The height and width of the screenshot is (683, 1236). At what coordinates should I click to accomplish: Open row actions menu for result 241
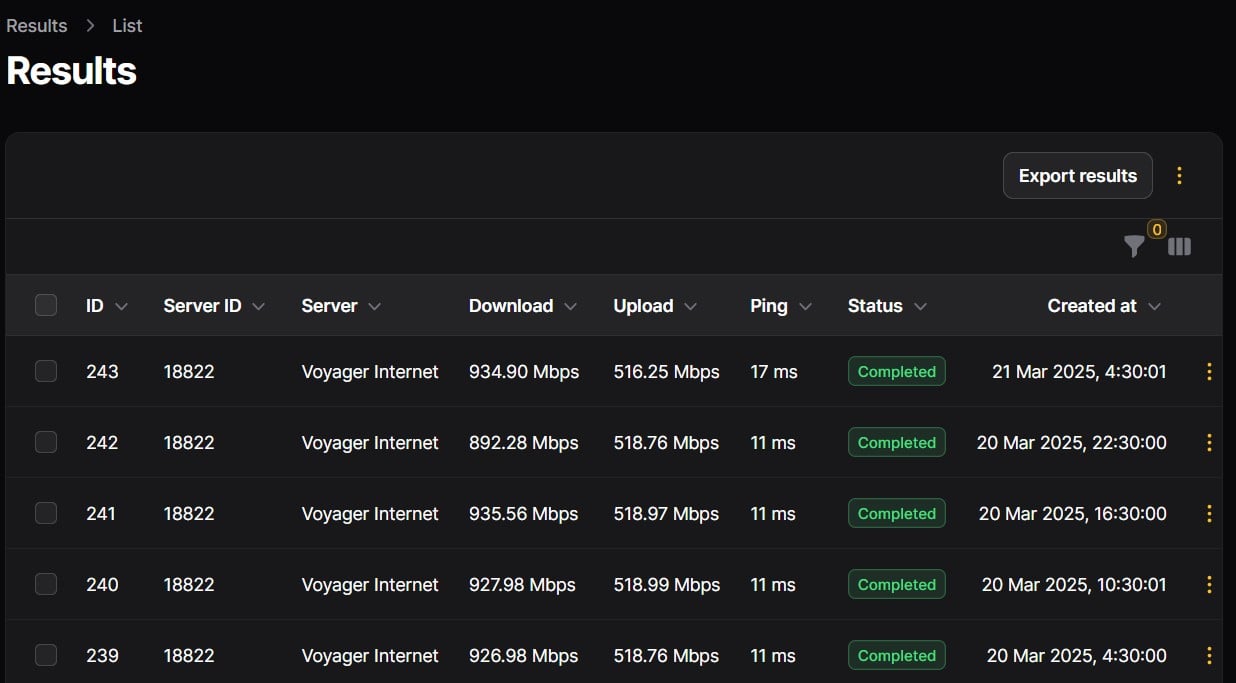(x=1209, y=514)
